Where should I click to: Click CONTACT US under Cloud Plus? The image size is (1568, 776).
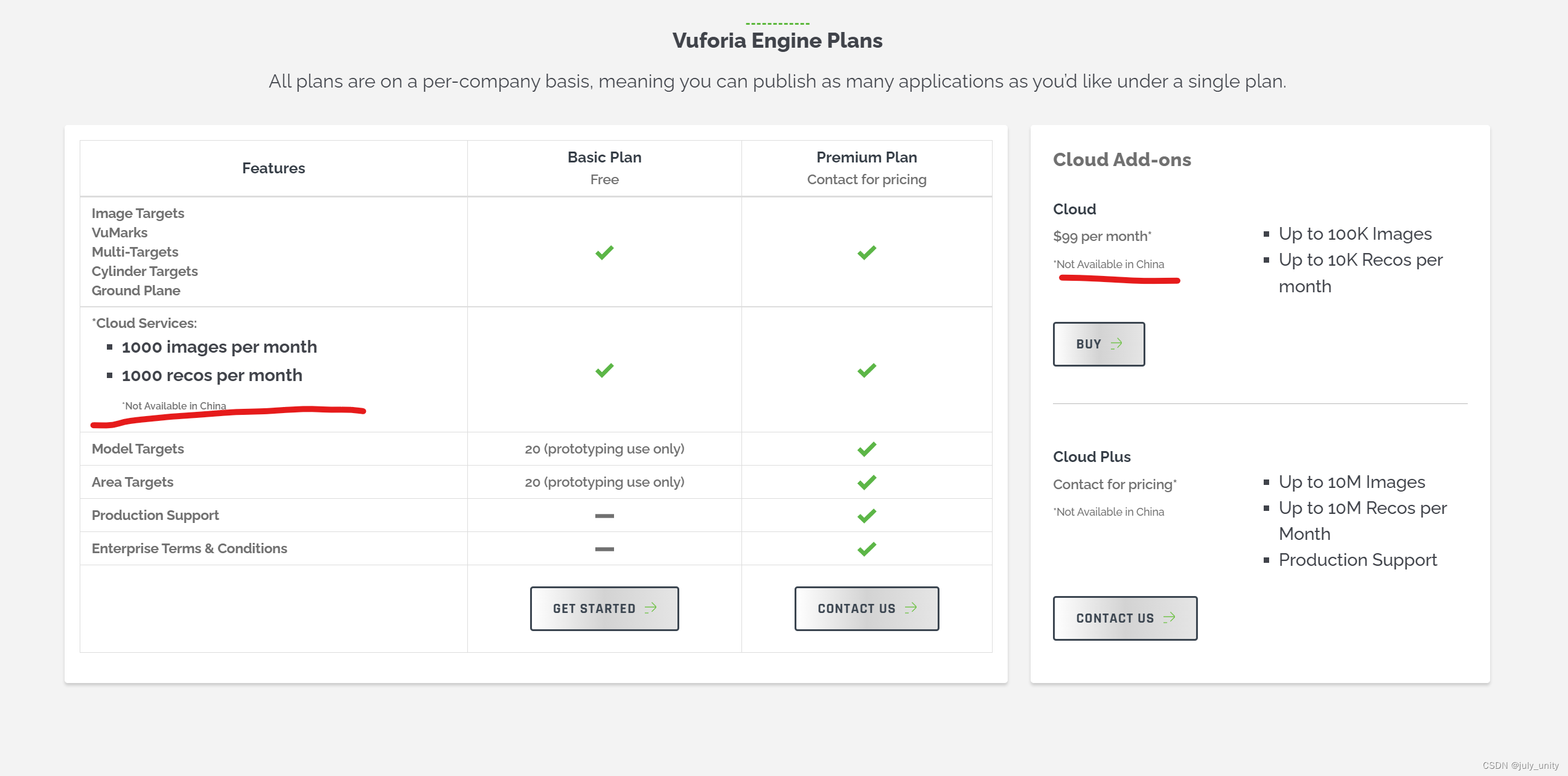tap(1125, 618)
